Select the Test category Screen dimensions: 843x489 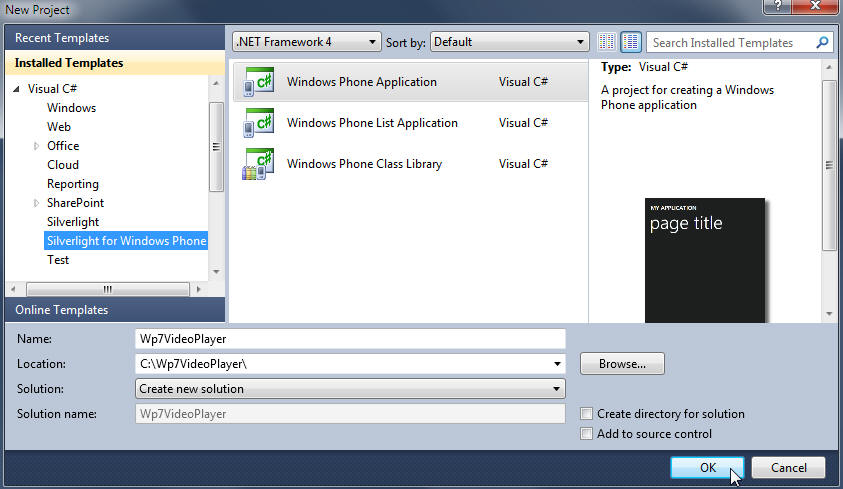[x=58, y=260]
